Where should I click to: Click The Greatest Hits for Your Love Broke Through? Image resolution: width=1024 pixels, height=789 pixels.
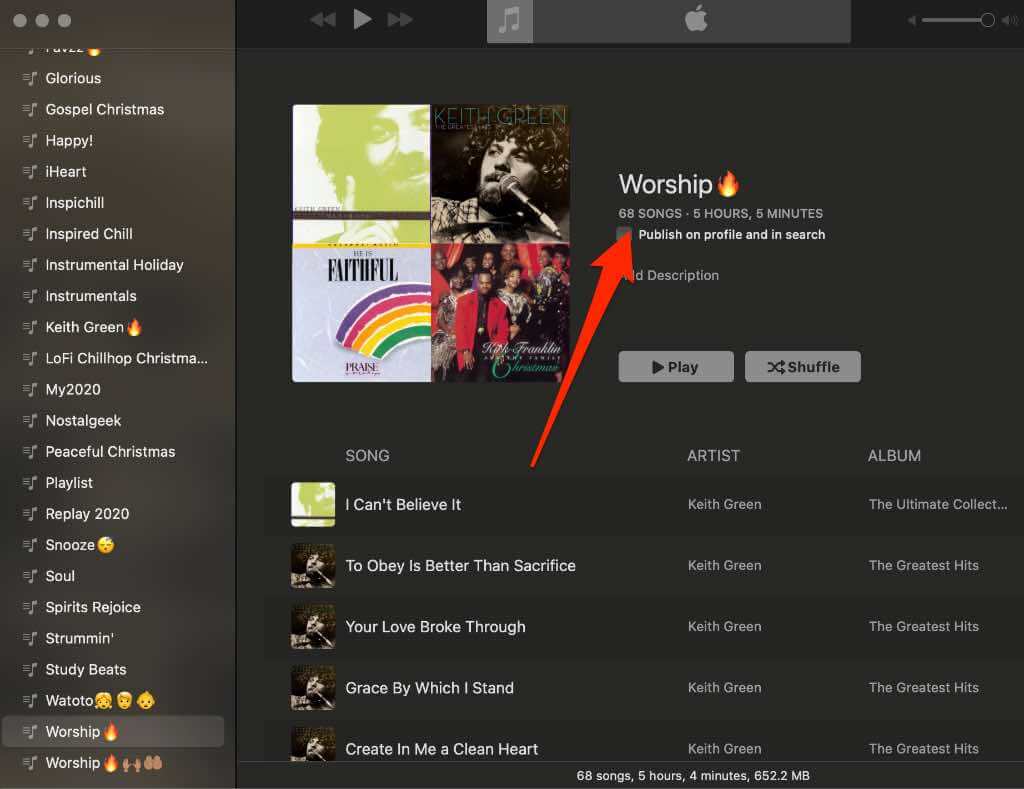[923, 626]
